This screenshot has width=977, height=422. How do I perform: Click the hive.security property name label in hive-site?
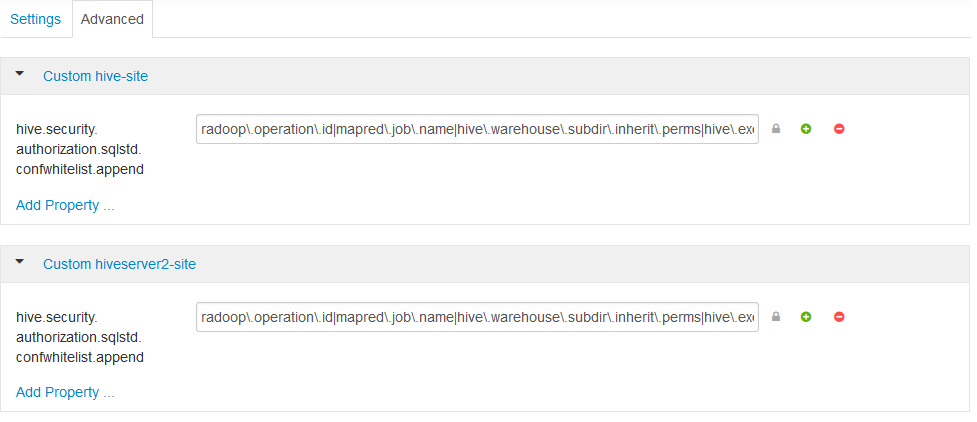(80, 148)
